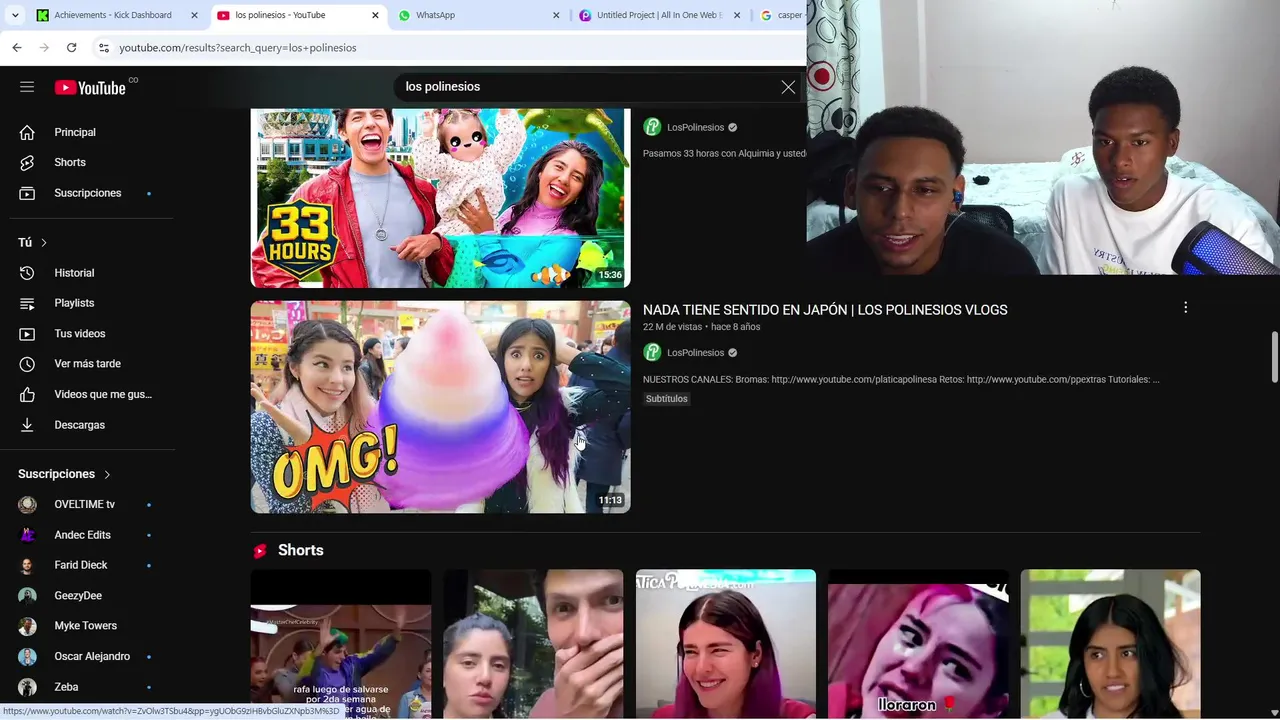Open NADA TIENE SENTIDO EN JAPÓN video title
Screen dimensions: 1280x720
(825, 310)
